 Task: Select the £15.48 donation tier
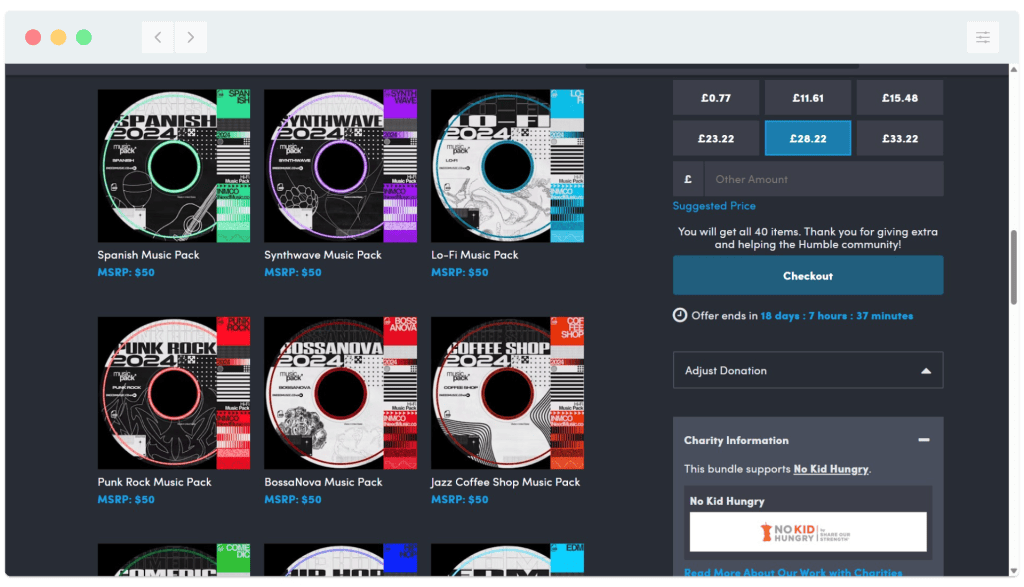(x=899, y=97)
